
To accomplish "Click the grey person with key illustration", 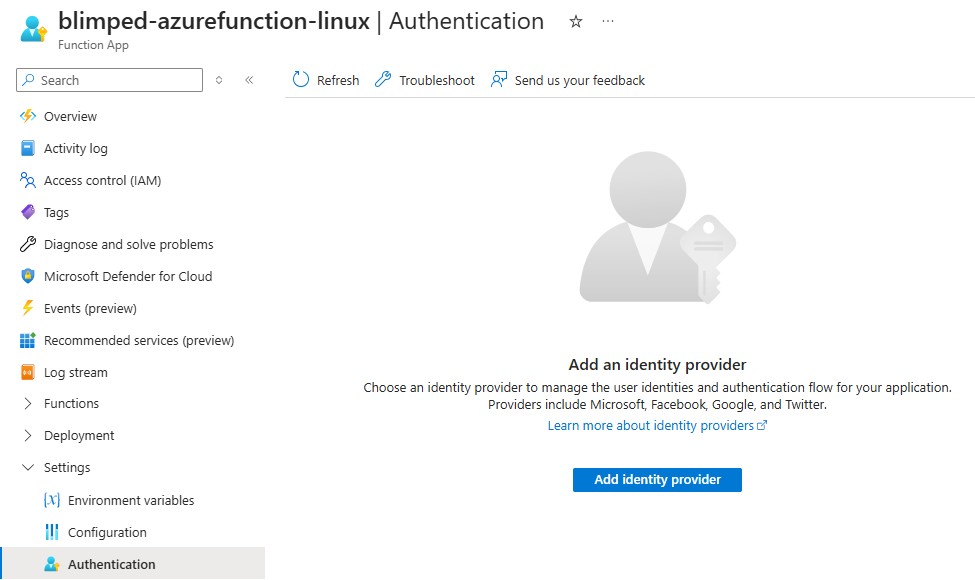I will point(657,228).
